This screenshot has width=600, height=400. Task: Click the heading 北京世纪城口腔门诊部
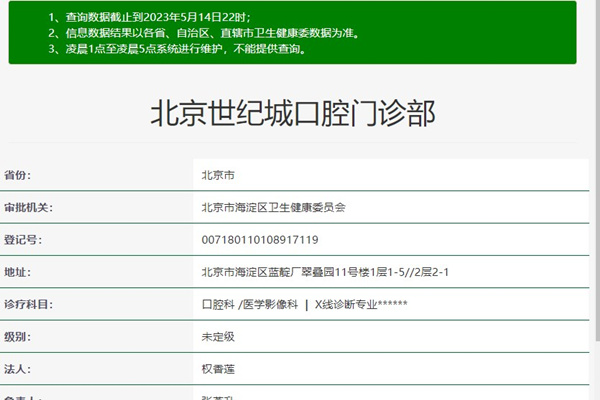[x=293, y=113]
